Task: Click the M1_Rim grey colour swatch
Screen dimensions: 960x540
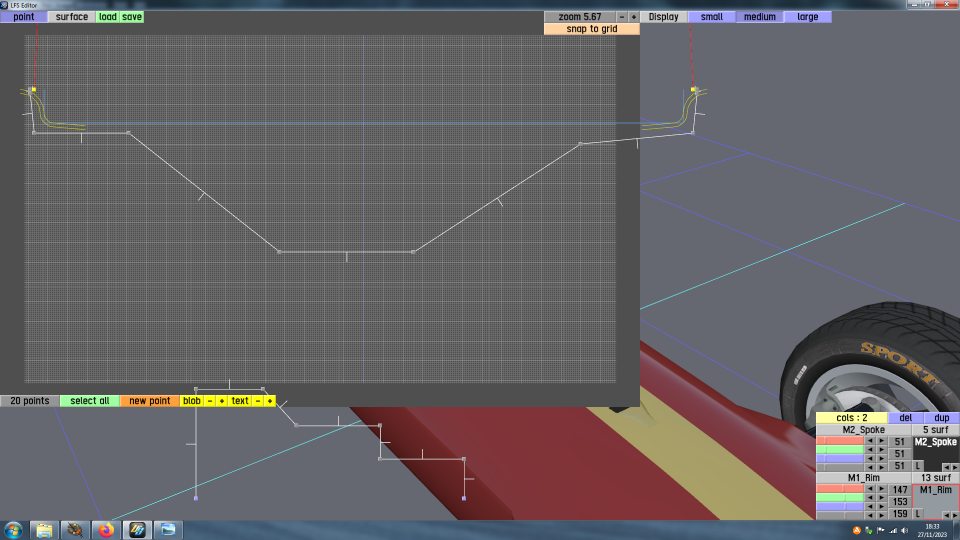Action: 936,501
